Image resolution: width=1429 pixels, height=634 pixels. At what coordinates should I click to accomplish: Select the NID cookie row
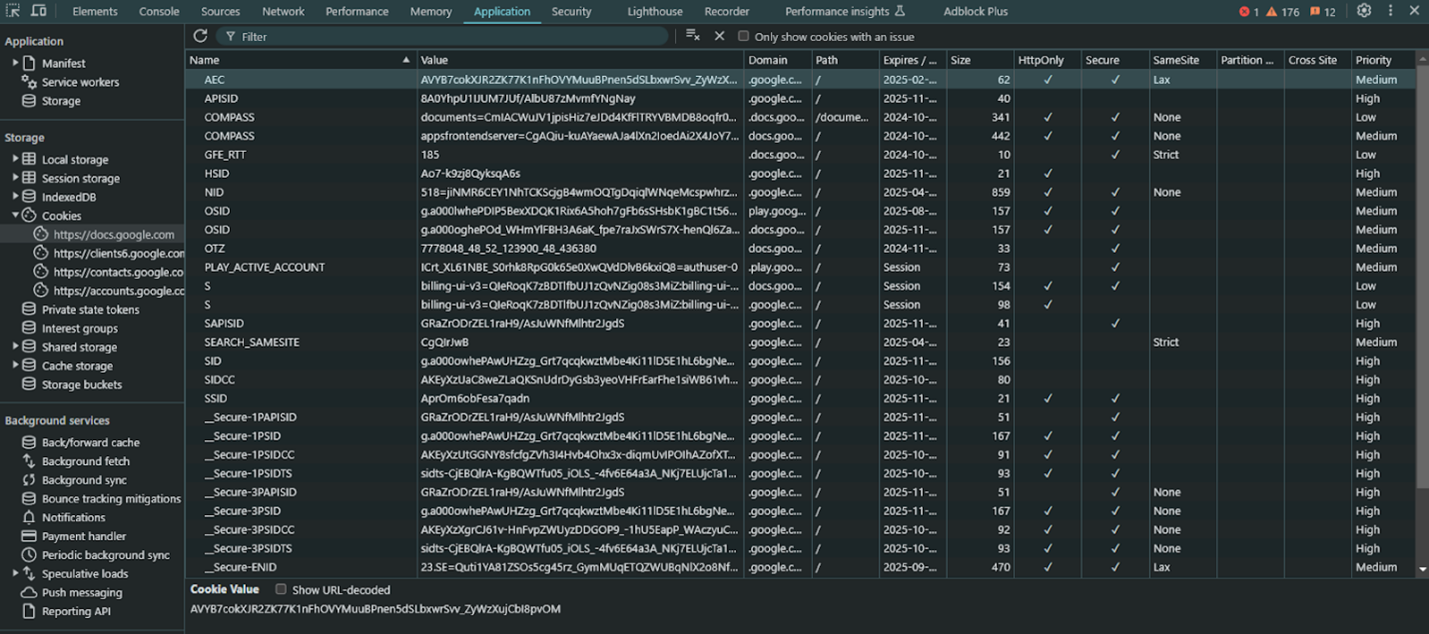click(801, 192)
